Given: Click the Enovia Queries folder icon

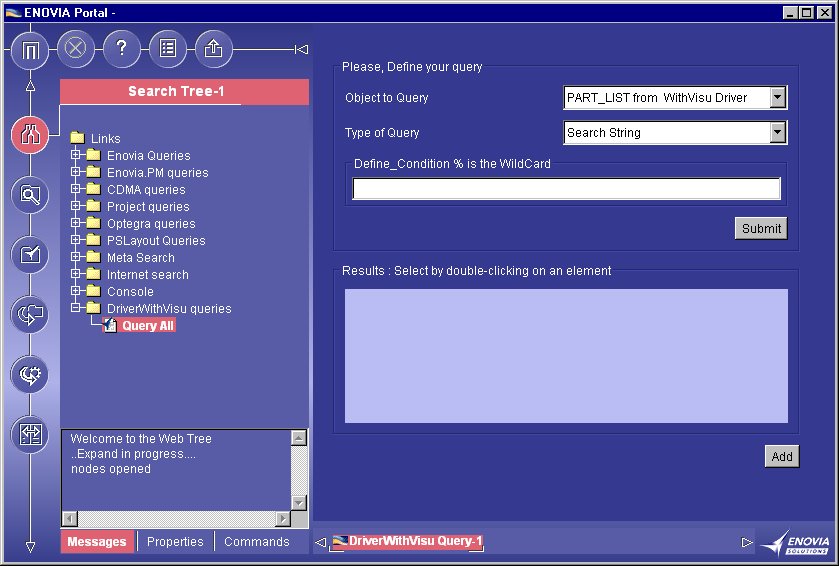Looking at the screenshot, I should 94,155.
